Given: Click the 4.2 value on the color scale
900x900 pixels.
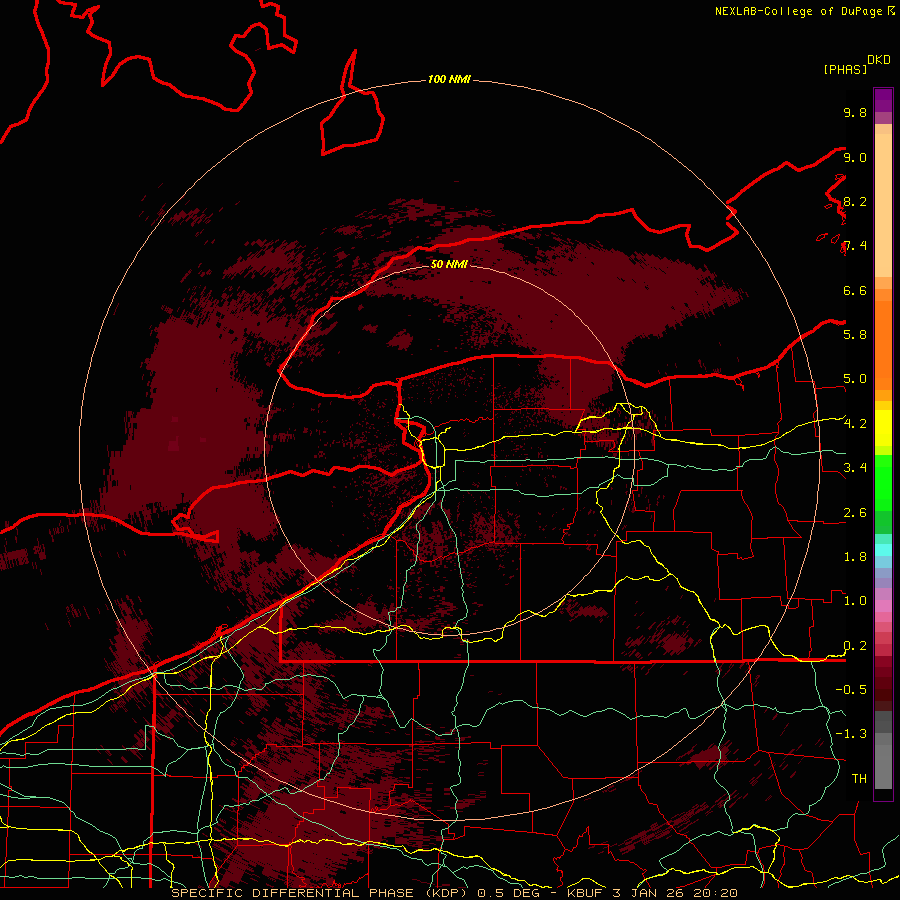Looking at the screenshot, I should 855,424.
